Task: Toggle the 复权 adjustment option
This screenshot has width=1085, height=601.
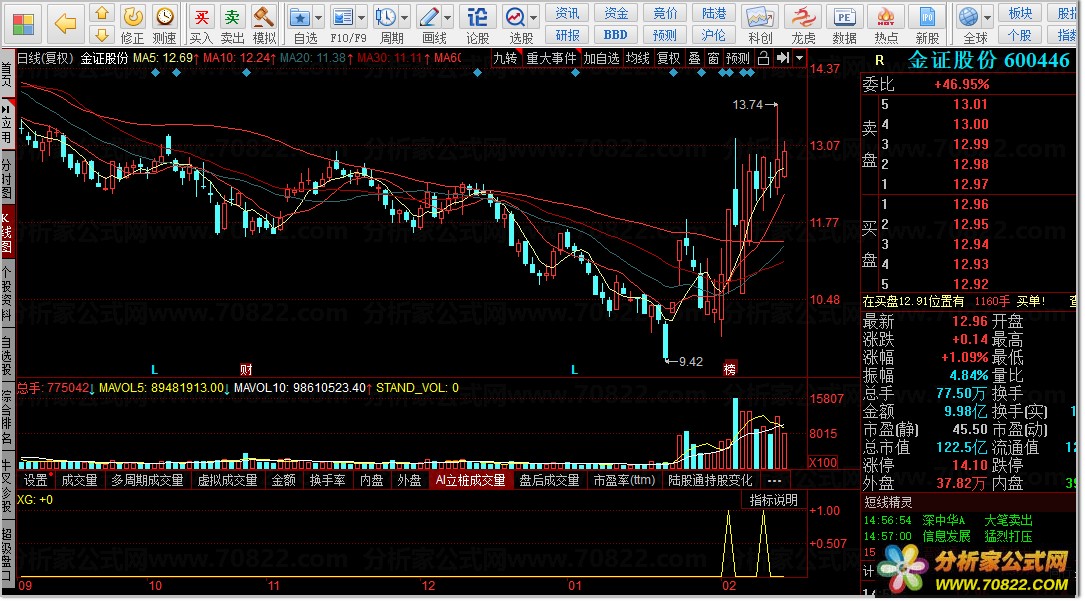Action: pyautogui.click(x=668, y=58)
